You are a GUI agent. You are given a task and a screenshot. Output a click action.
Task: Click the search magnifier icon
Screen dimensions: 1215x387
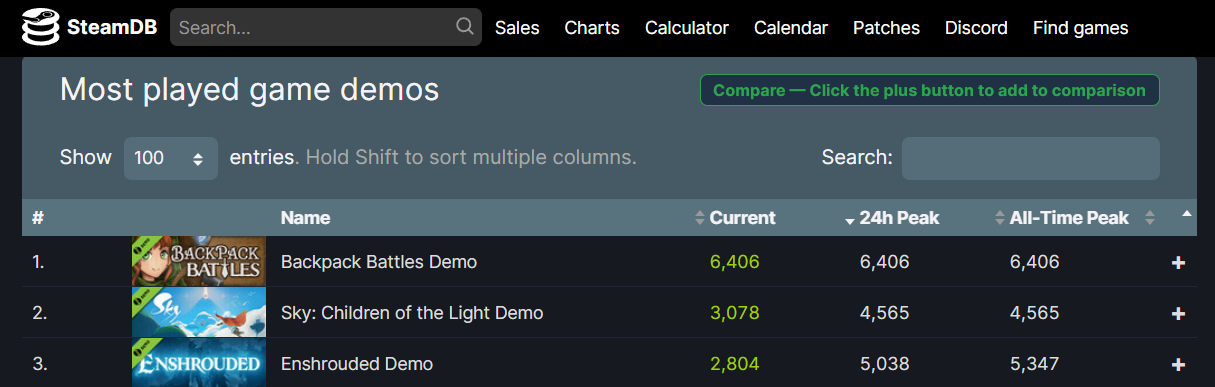click(465, 27)
